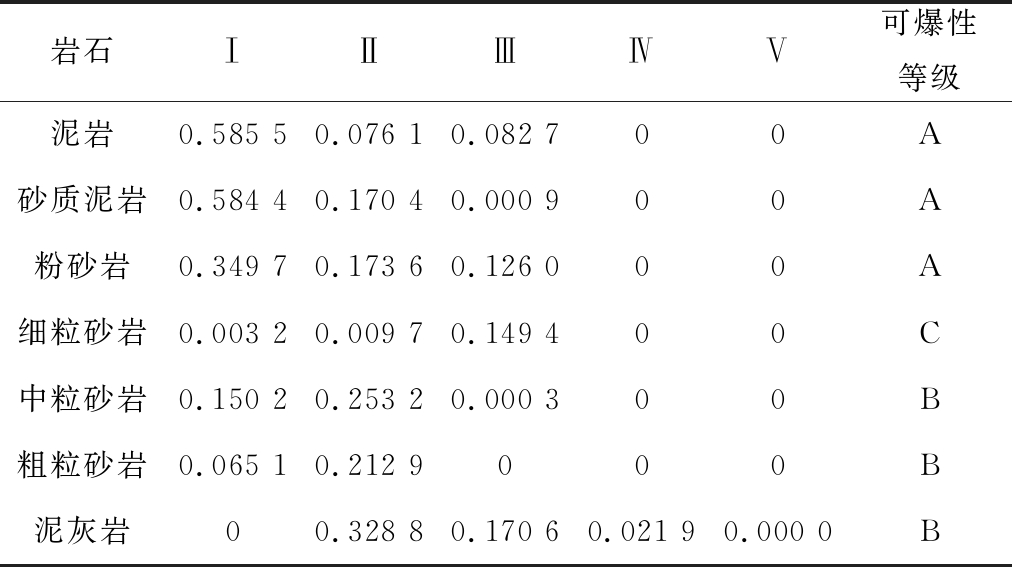Click the value 0.328 8
This screenshot has height=567, width=1012.
[368, 531]
